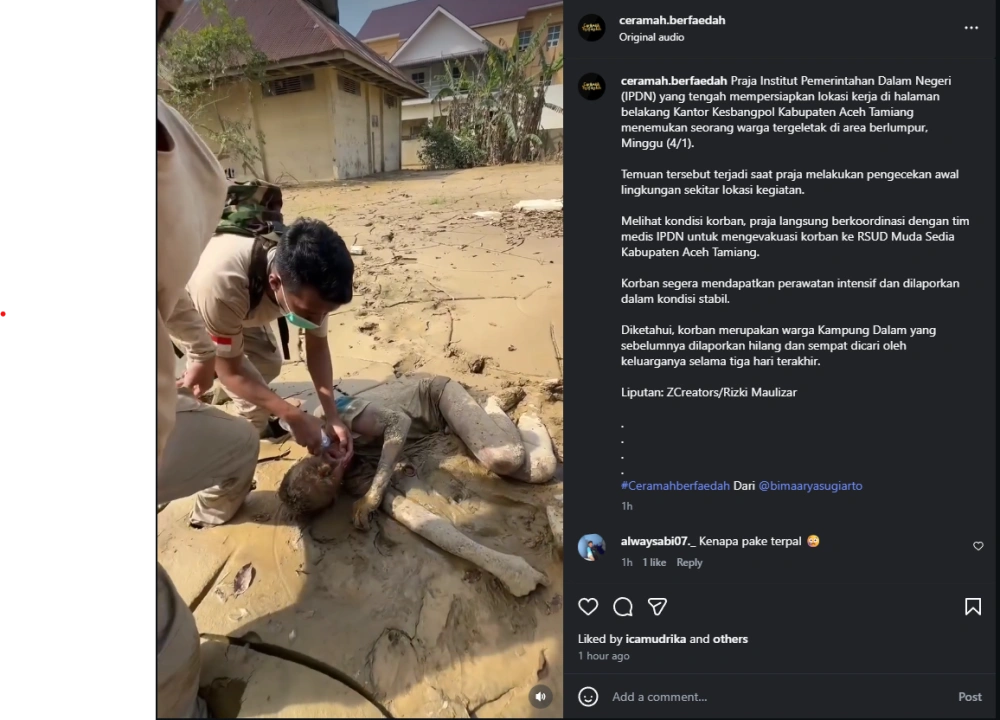Save the post using the bookmark icon
Viewport: 1000px width, 720px height.
coord(973,607)
